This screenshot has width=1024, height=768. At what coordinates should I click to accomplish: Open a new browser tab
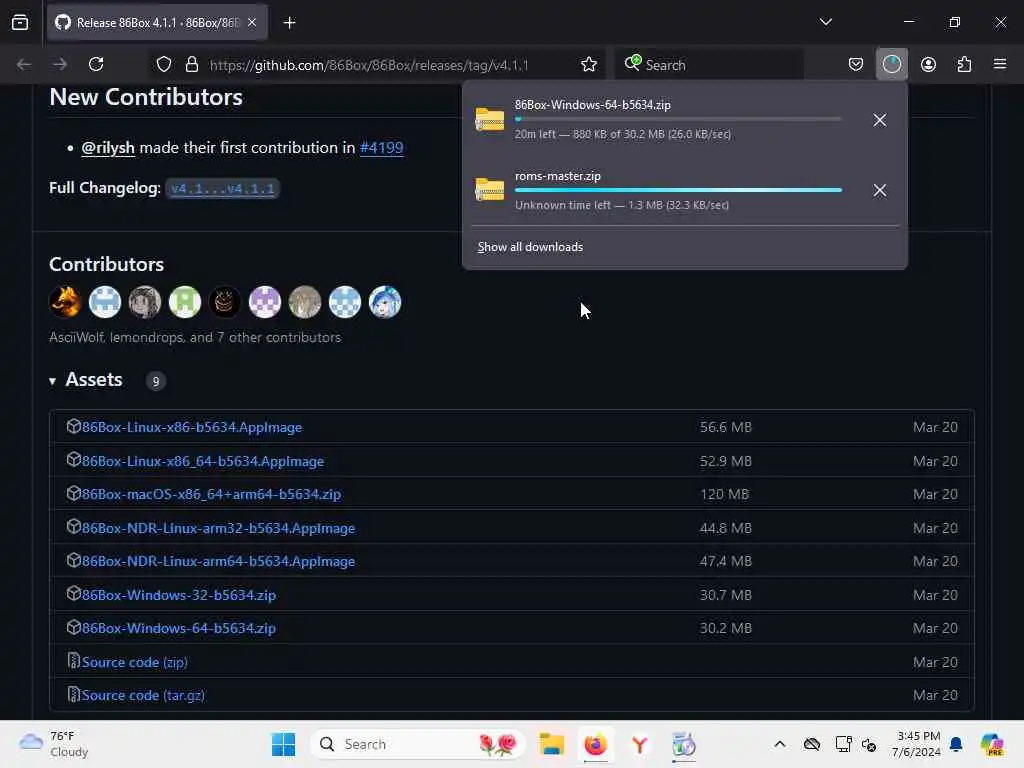pos(289,23)
